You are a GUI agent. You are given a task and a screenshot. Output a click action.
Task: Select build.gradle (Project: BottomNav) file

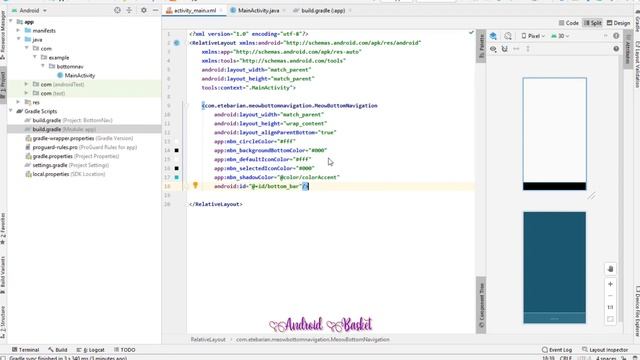coord(68,120)
